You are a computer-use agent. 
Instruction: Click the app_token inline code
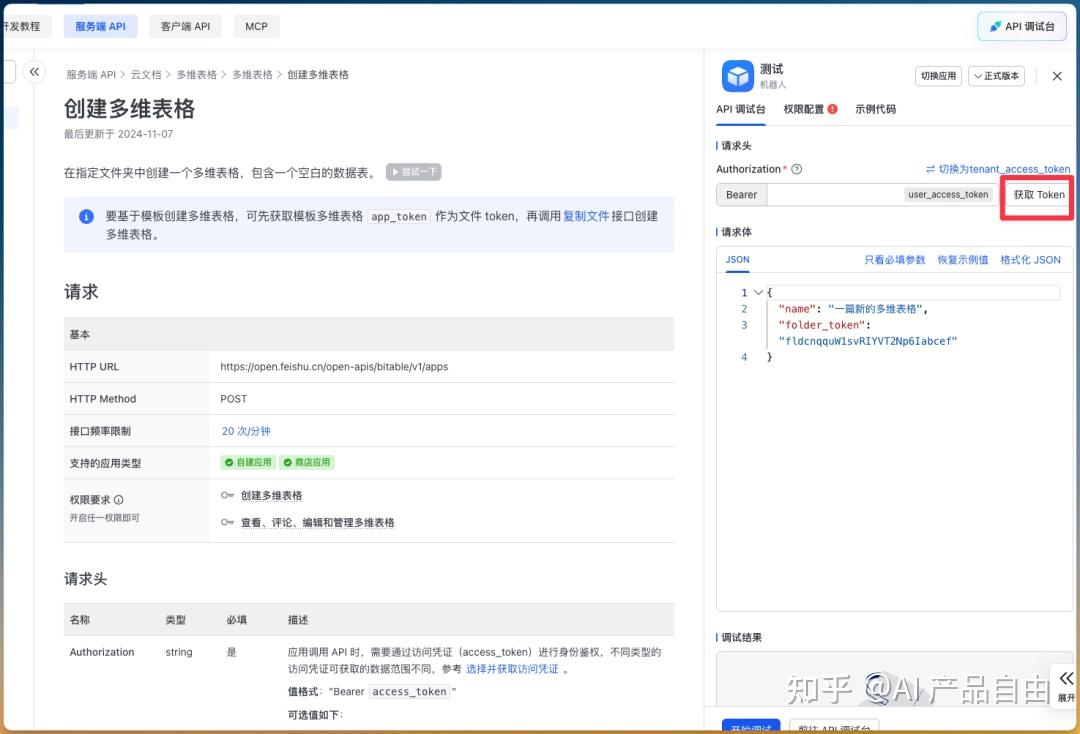(399, 217)
